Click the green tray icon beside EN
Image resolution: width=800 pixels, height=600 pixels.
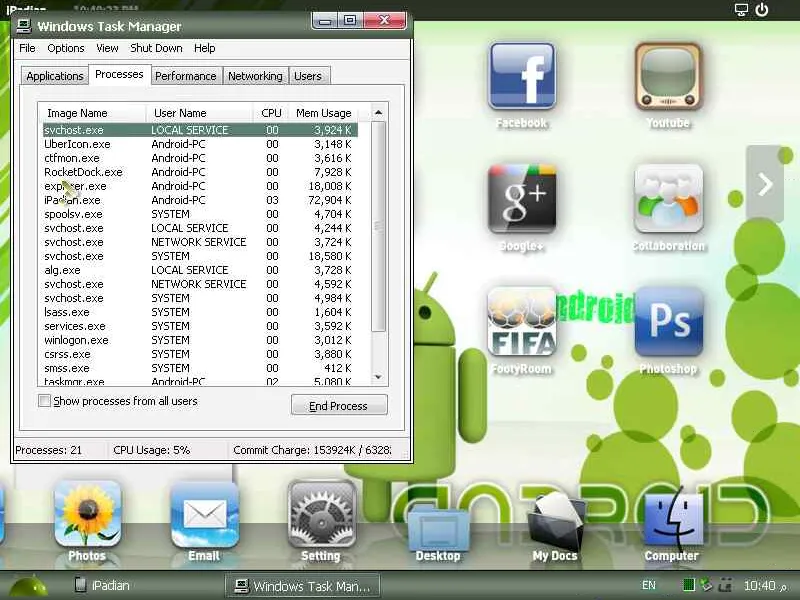tap(688, 585)
